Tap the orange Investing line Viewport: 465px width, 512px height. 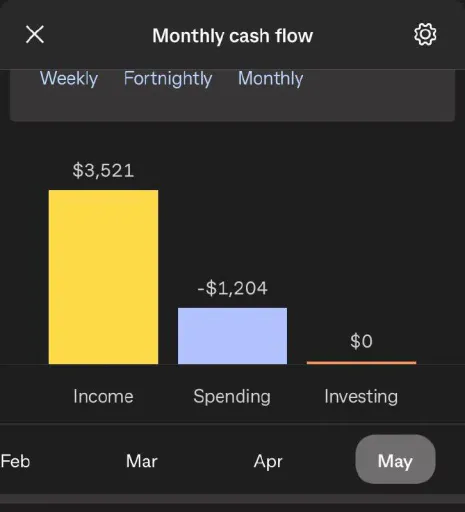pyautogui.click(x=361, y=363)
